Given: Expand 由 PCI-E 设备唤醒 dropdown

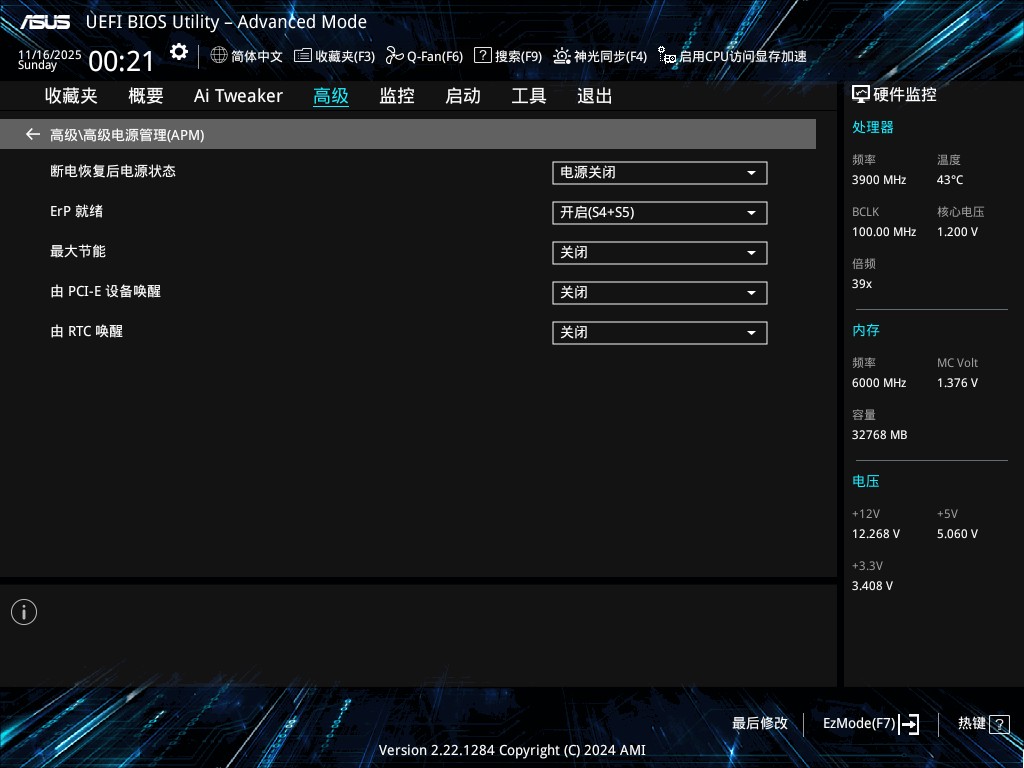Looking at the screenshot, I should [x=659, y=293].
